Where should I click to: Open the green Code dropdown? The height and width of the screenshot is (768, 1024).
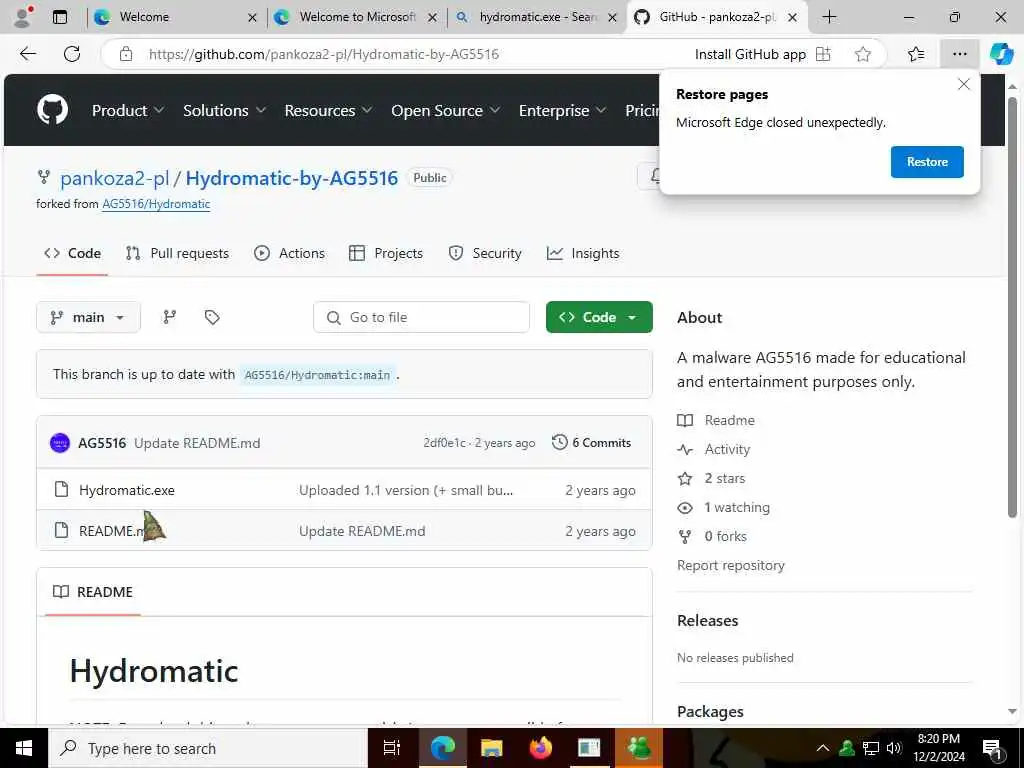click(599, 317)
